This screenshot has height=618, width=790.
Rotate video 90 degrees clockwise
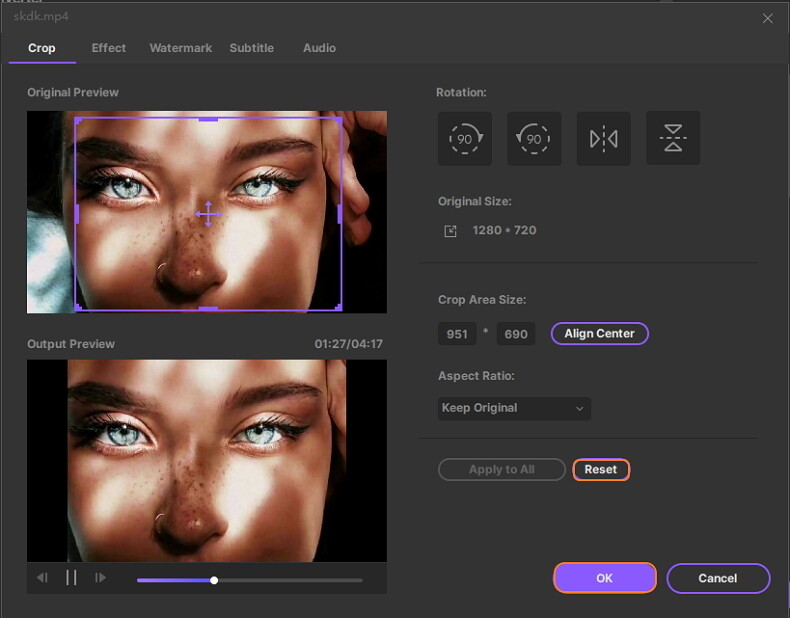click(x=465, y=138)
